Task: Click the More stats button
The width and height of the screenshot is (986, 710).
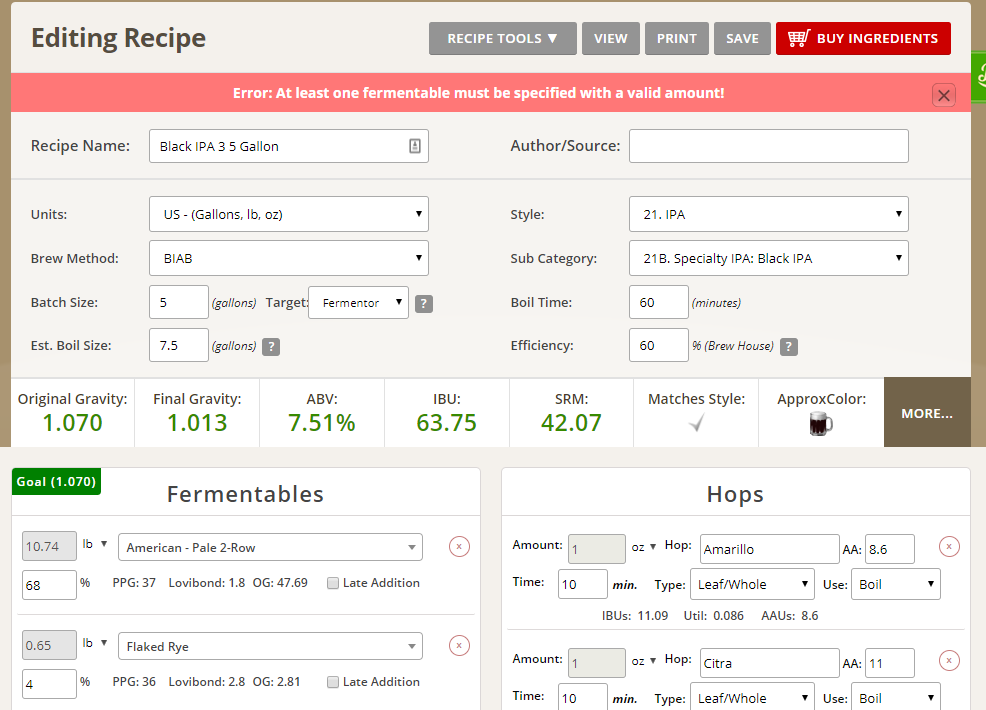Action: (x=926, y=413)
